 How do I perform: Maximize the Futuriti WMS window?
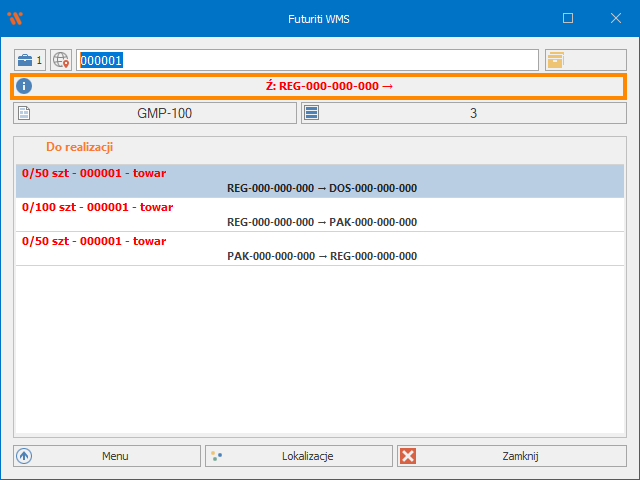point(568,18)
